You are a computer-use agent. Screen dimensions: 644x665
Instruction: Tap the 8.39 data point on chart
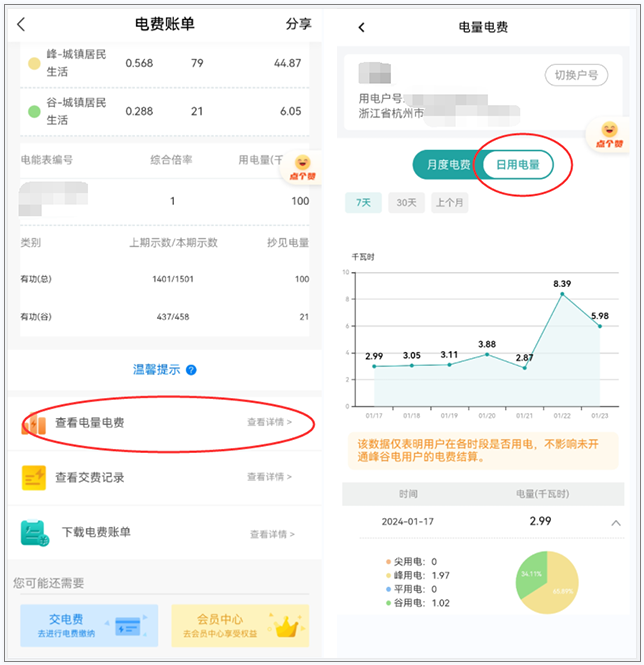click(562, 294)
